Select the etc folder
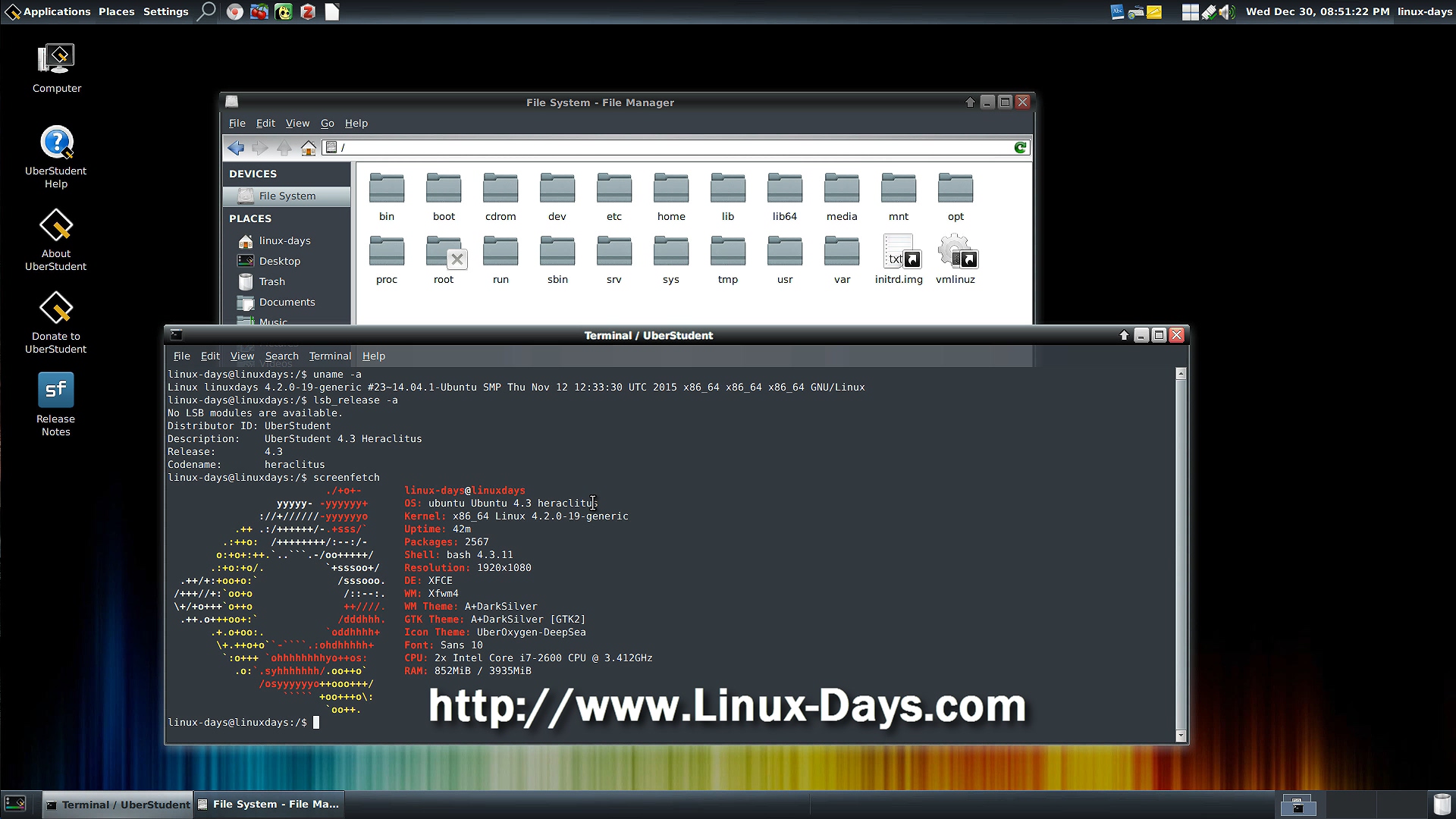The width and height of the screenshot is (1456, 819). 614,196
